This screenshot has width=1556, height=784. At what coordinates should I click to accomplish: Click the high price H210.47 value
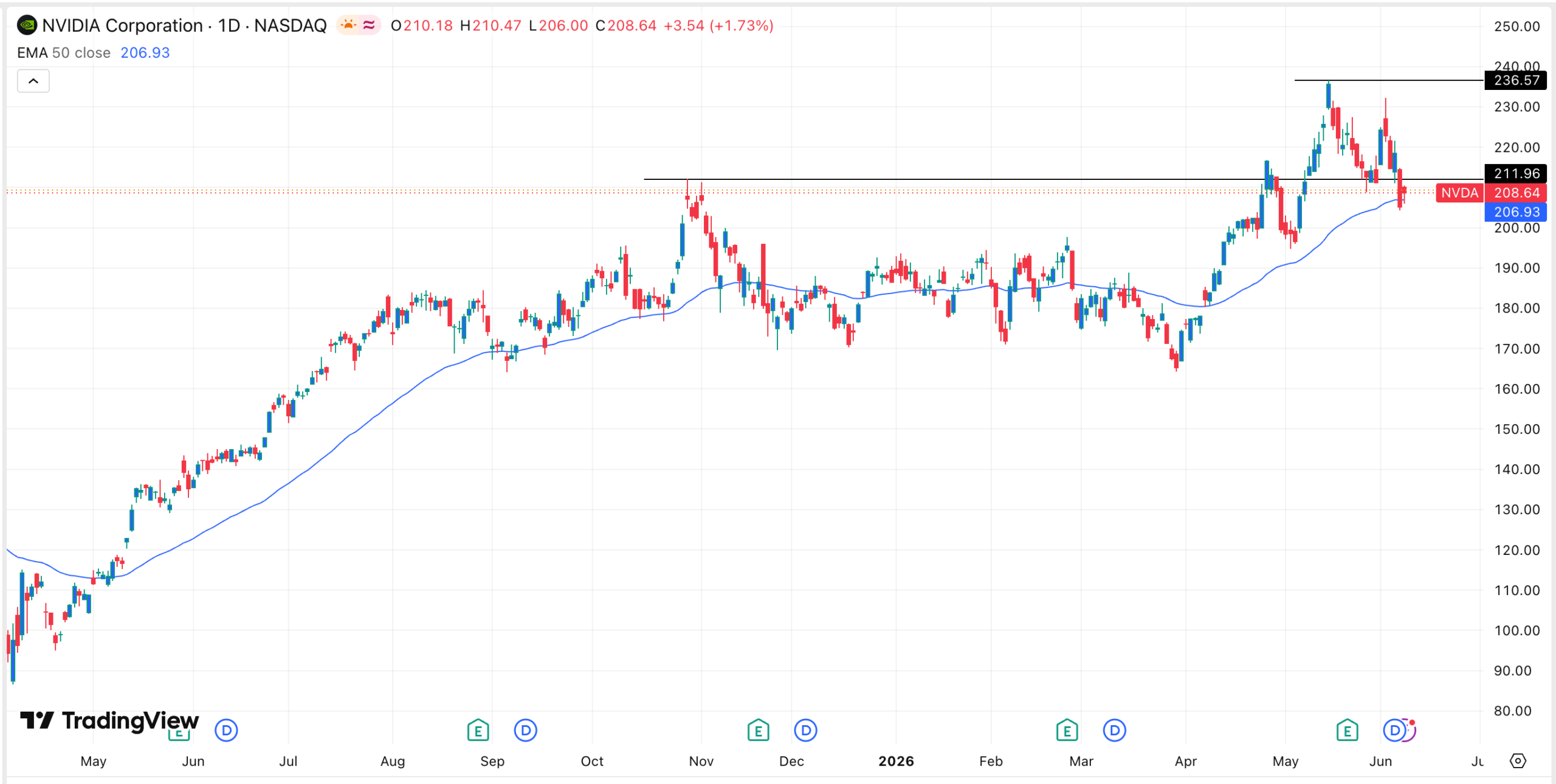coord(491,26)
